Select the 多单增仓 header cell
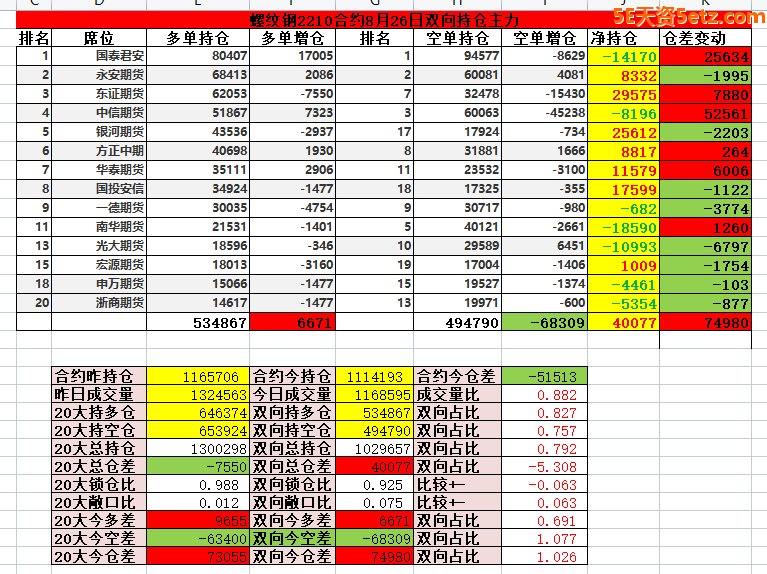The height and width of the screenshot is (574, 767). click(x=292, y=38)
